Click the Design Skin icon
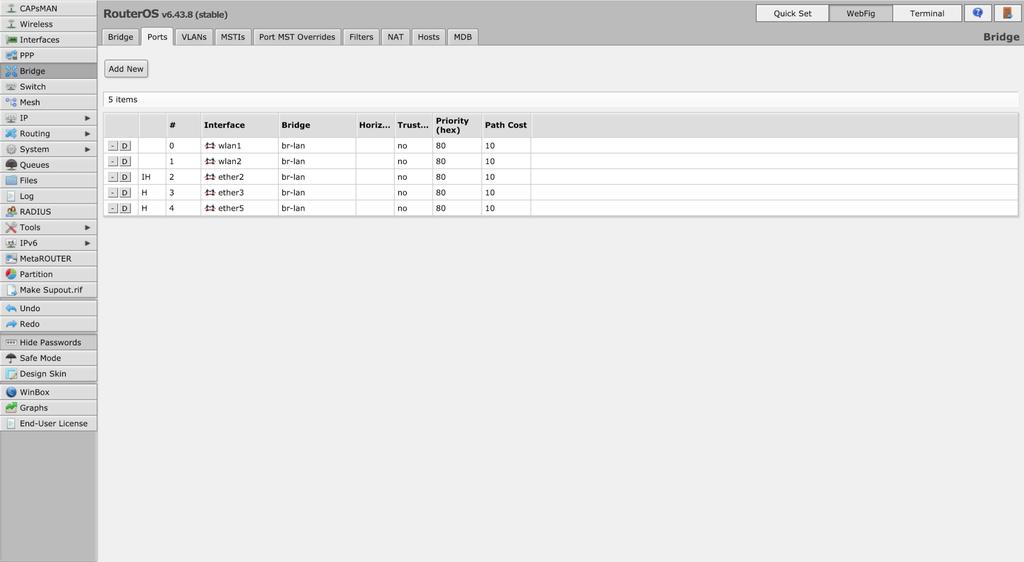 click(x=11, y=374)
